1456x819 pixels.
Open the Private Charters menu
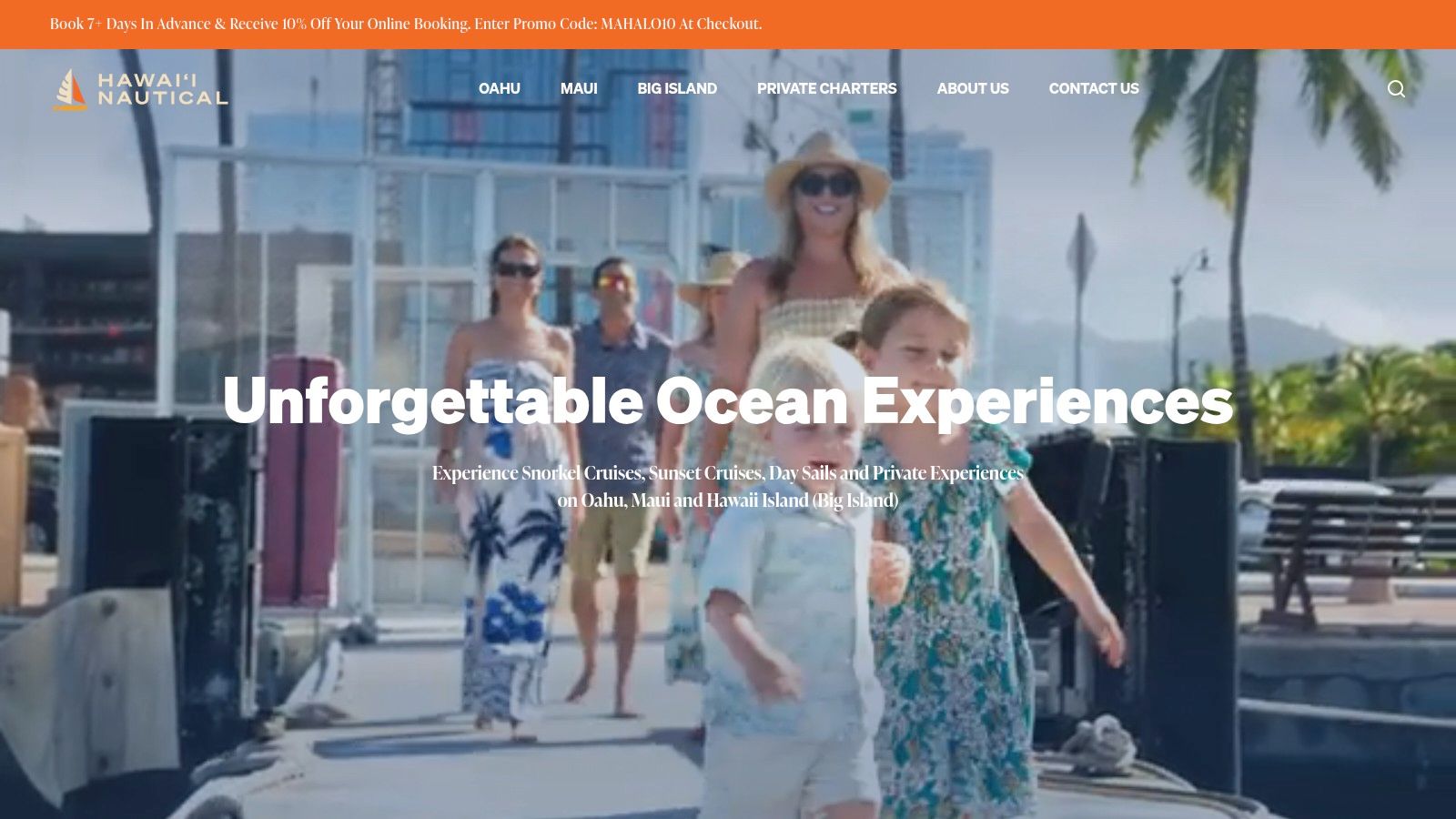click(x=827, y=88)
